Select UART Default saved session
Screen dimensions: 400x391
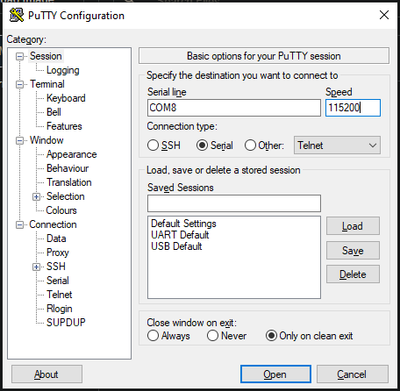pyautogui.click(x=180, y=235)
